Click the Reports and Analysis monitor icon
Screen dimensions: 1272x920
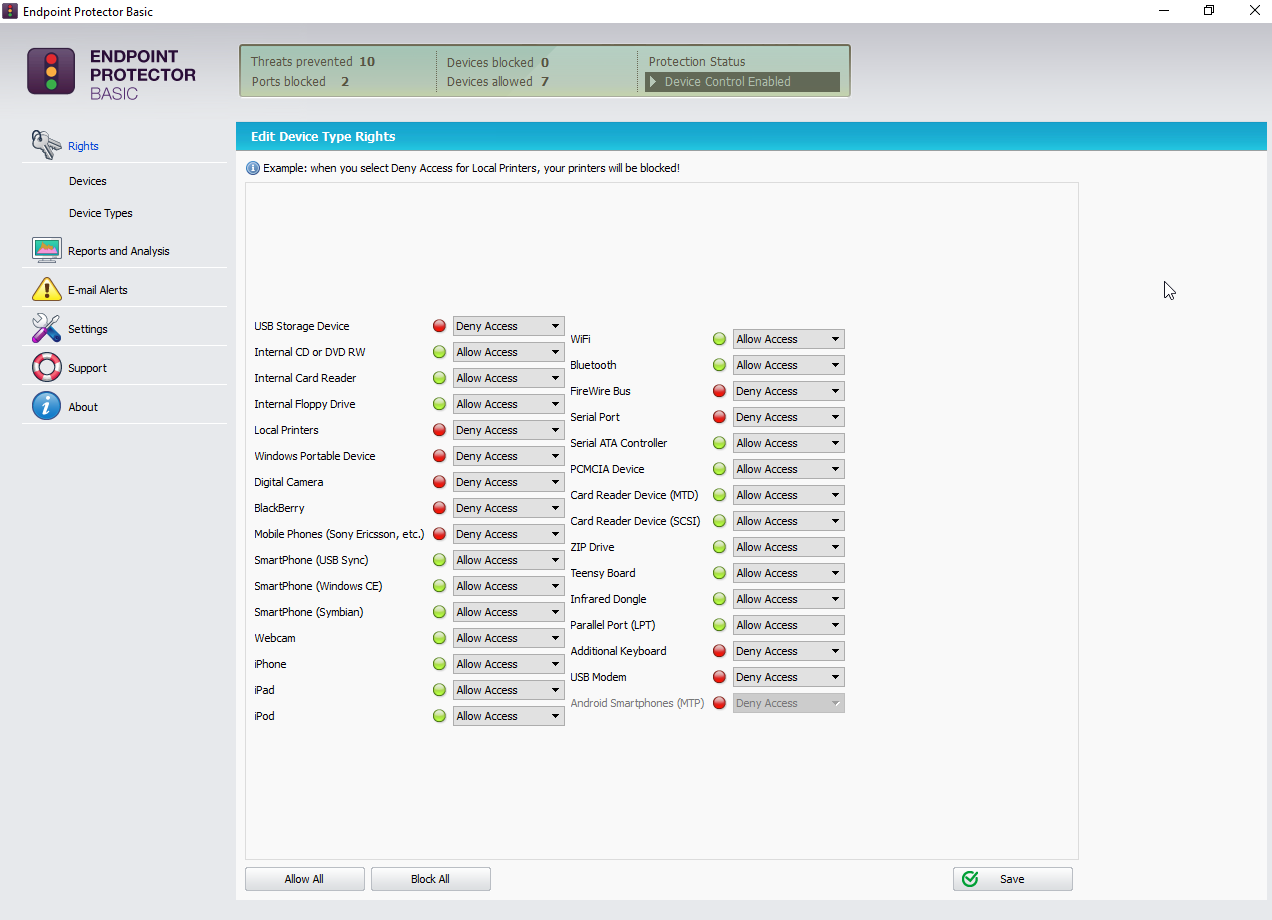[x=47, y=250]
